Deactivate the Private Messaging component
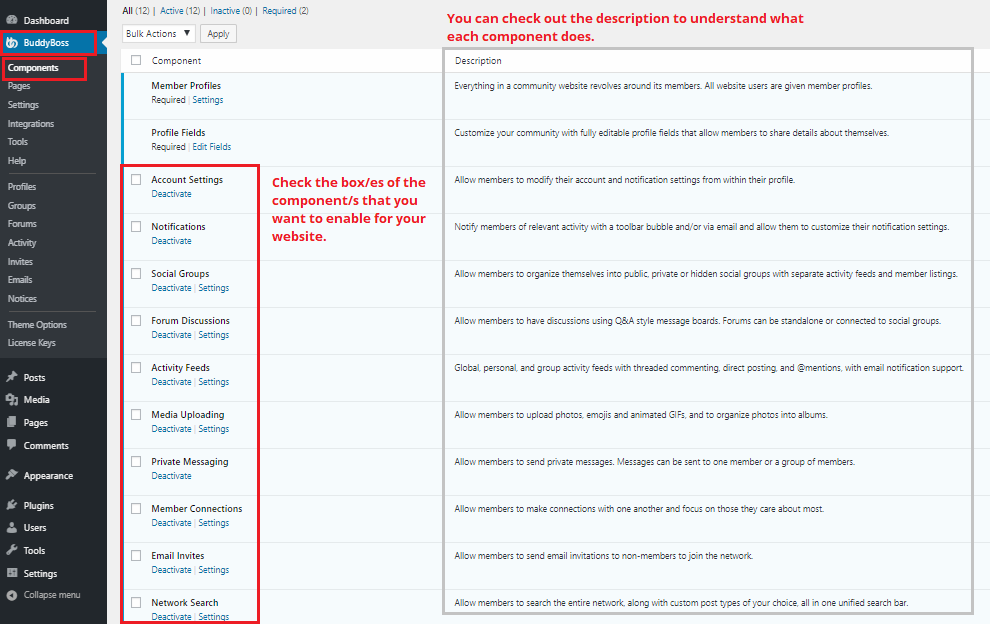 coord(171,476)
